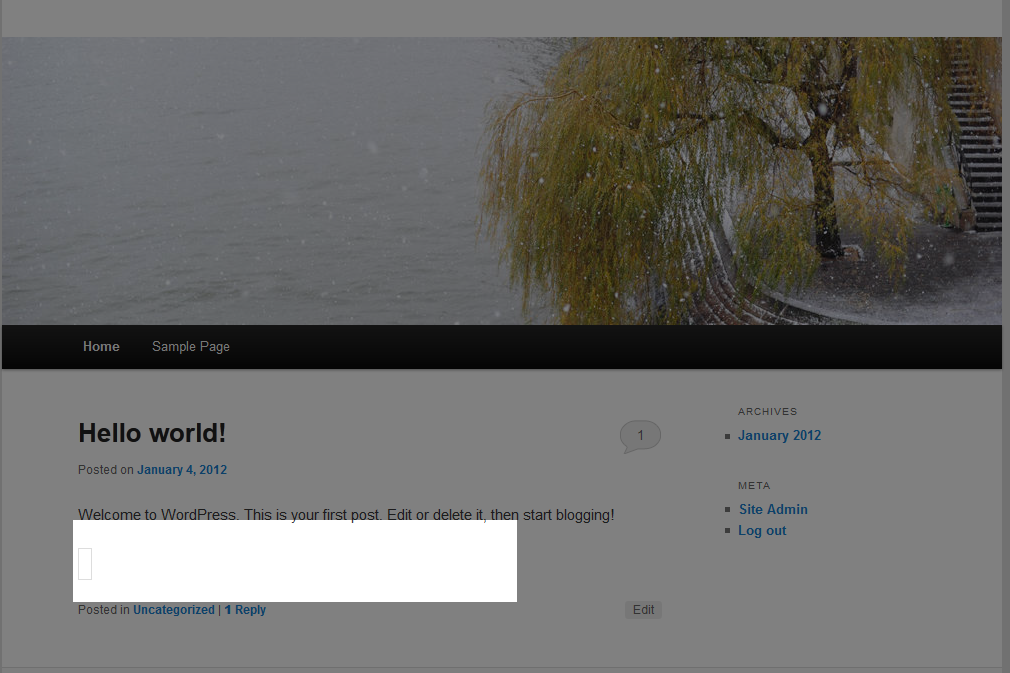View the January 2012 archive

coord(779,436)
